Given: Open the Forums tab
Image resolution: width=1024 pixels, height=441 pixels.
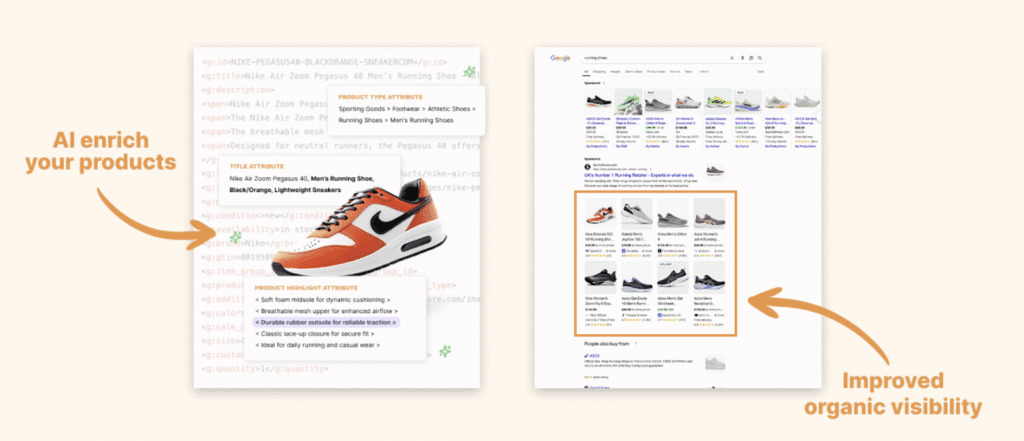Looking at the screenshot, I should click(675, 71).
